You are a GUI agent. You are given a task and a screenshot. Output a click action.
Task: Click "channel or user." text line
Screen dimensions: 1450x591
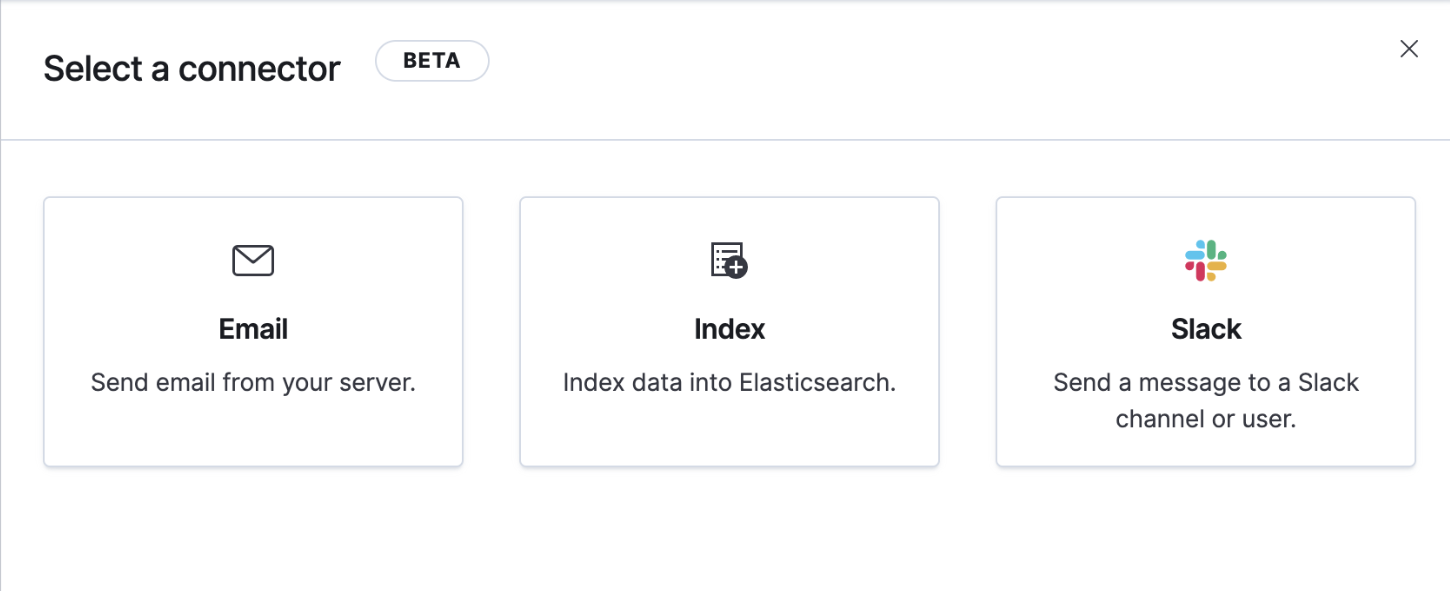1206,419
